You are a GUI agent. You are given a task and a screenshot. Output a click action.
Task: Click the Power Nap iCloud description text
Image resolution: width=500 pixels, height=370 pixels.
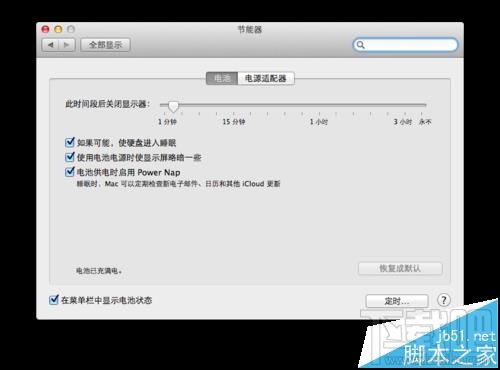pos(178,184)
